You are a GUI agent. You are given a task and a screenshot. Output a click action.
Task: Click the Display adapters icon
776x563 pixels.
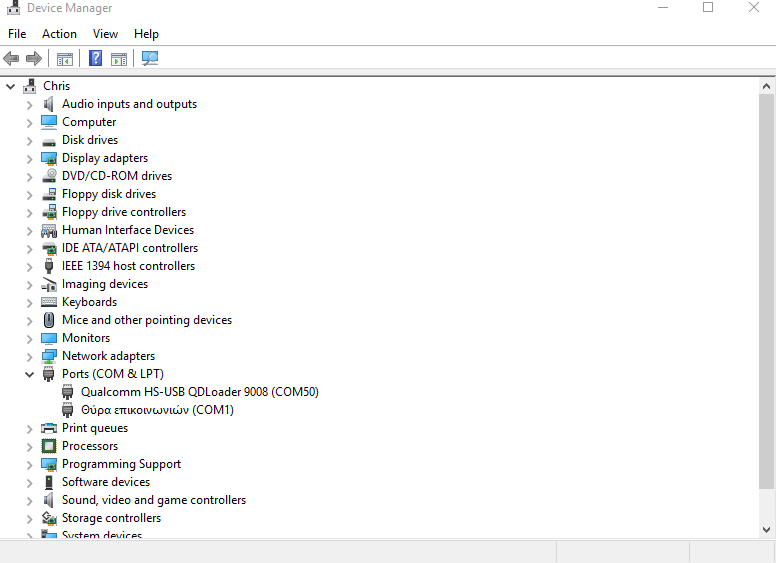click(48, 158)
